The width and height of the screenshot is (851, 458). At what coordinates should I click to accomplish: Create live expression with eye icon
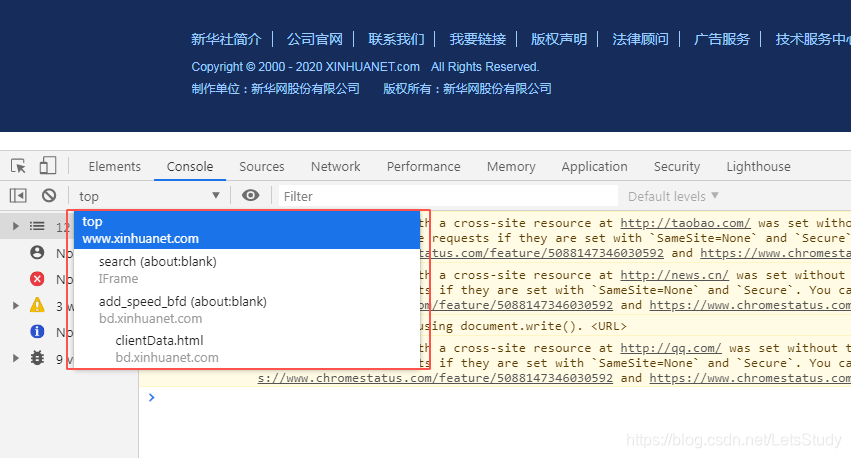click(x=250, y=195)
